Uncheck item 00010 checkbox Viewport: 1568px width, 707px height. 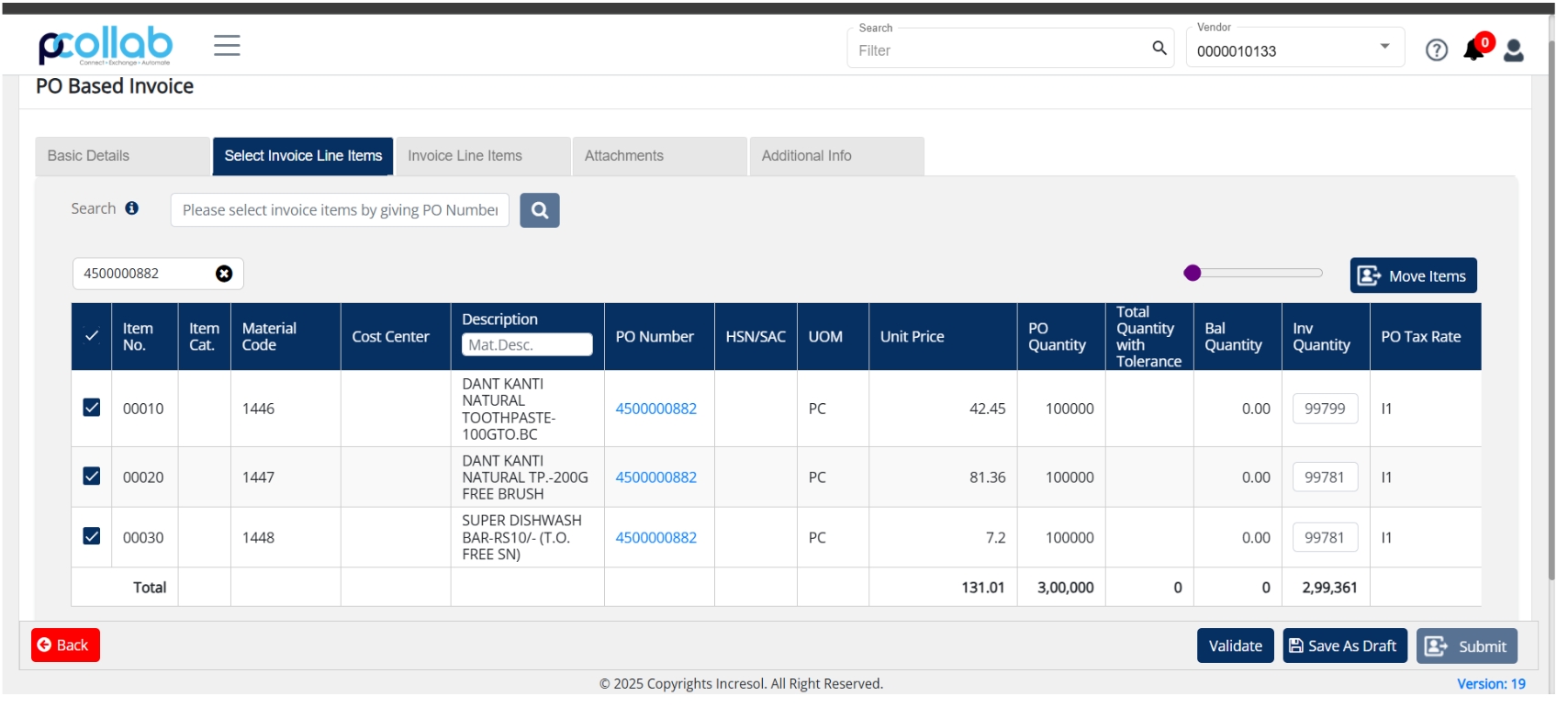[92, 410]
